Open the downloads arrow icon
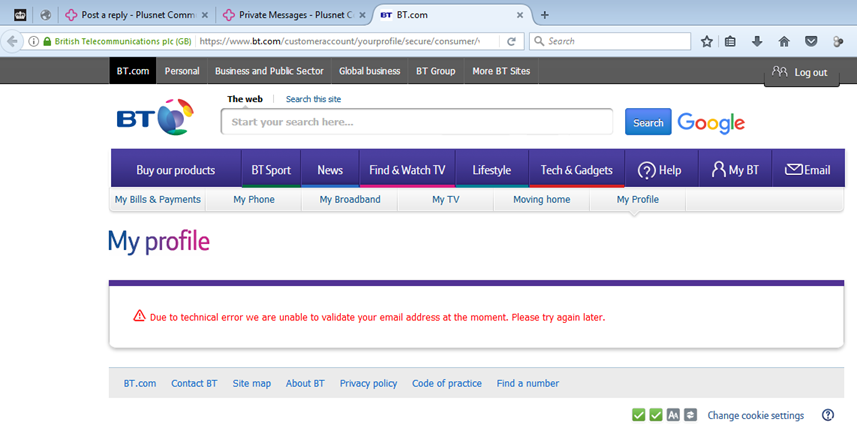This screenshot has height=440, width=857. 757,41
